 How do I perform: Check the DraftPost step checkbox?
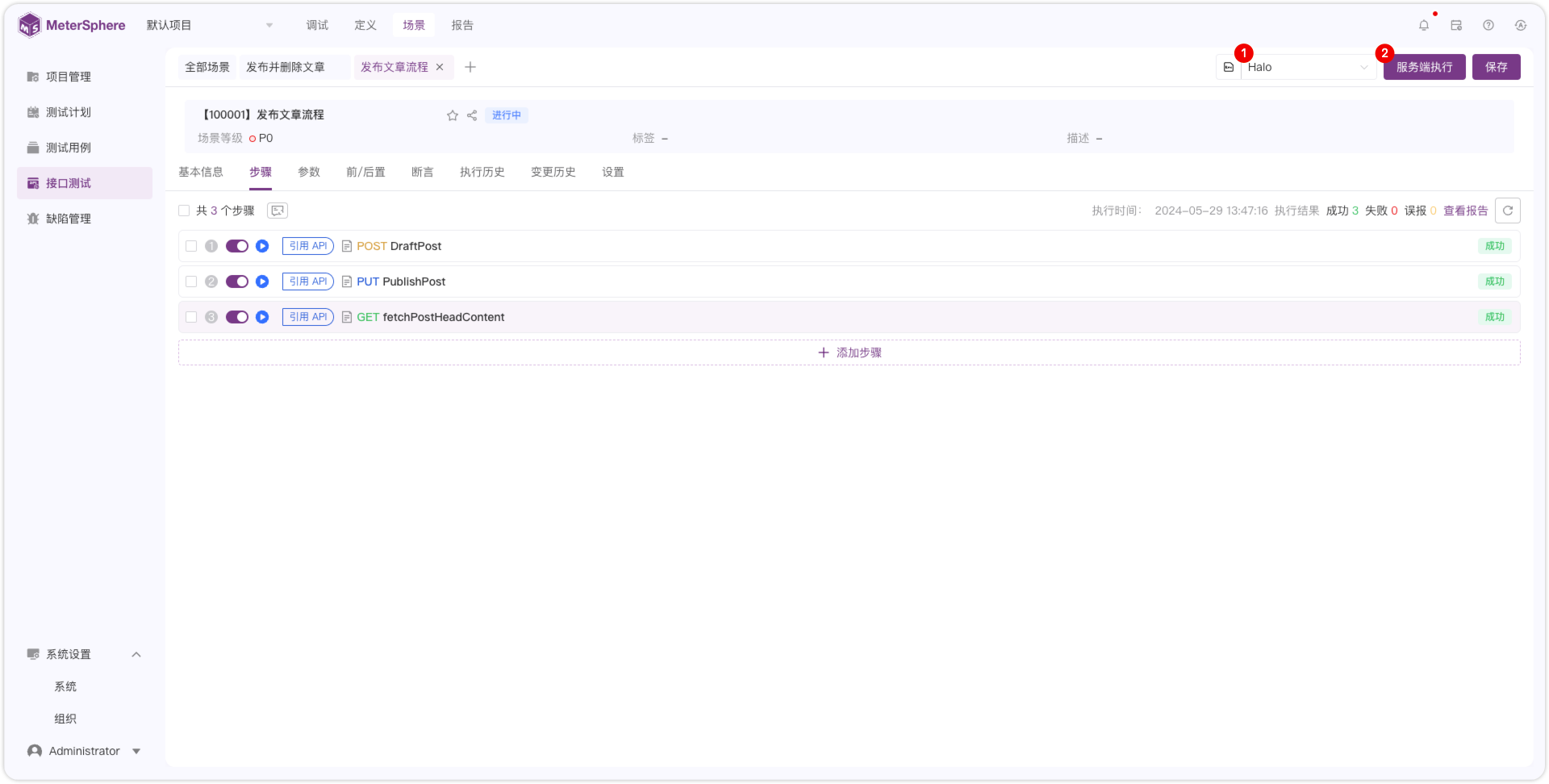click(x=191, y=246)
